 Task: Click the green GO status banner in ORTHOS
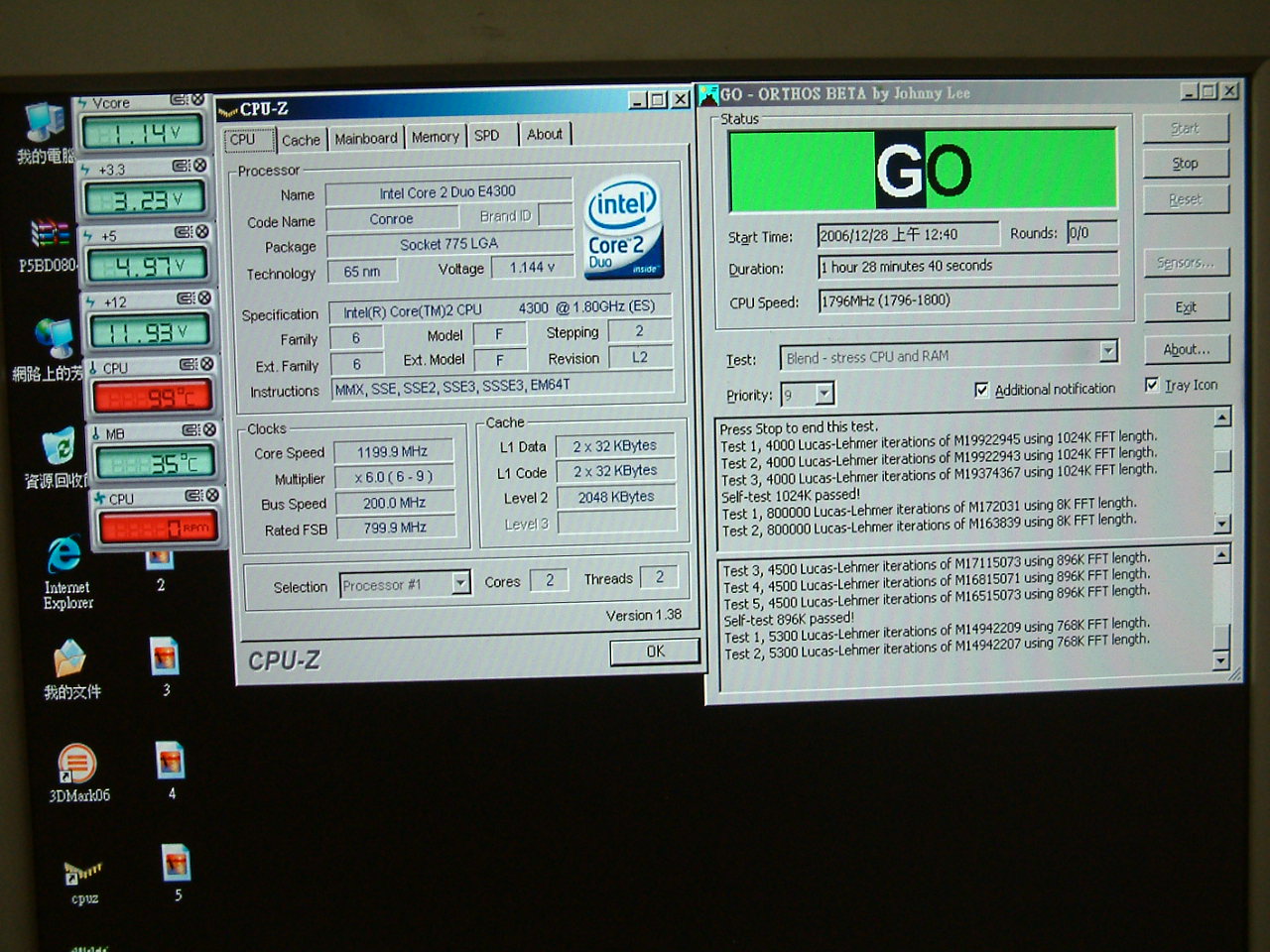(923, 170)
